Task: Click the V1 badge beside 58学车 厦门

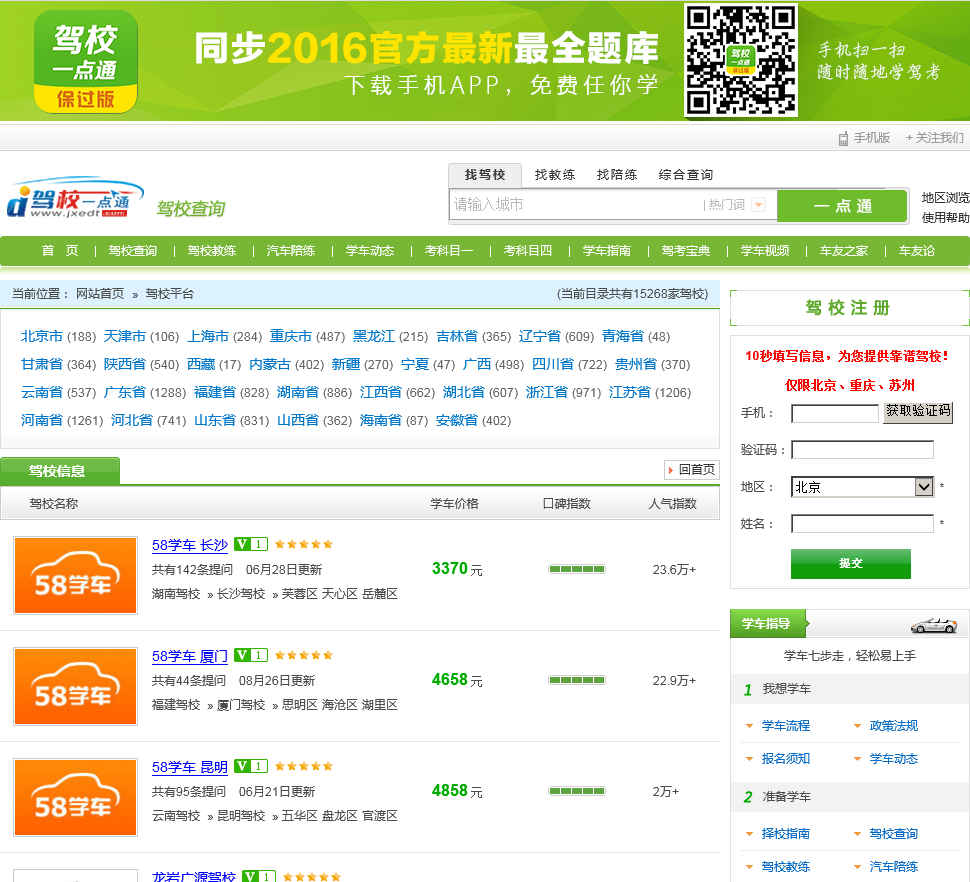Action: 251,655
